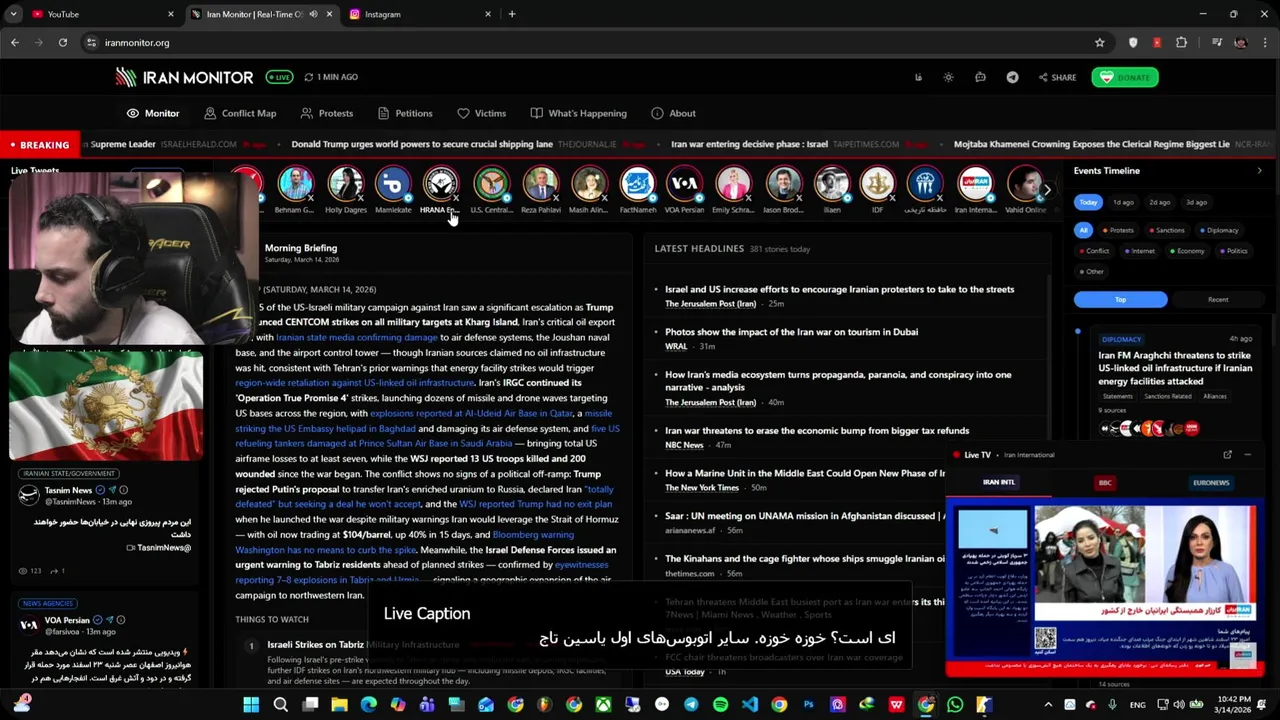Show hidden system tray icons
Screen dimensions: 1280x720
(1048, 705)
